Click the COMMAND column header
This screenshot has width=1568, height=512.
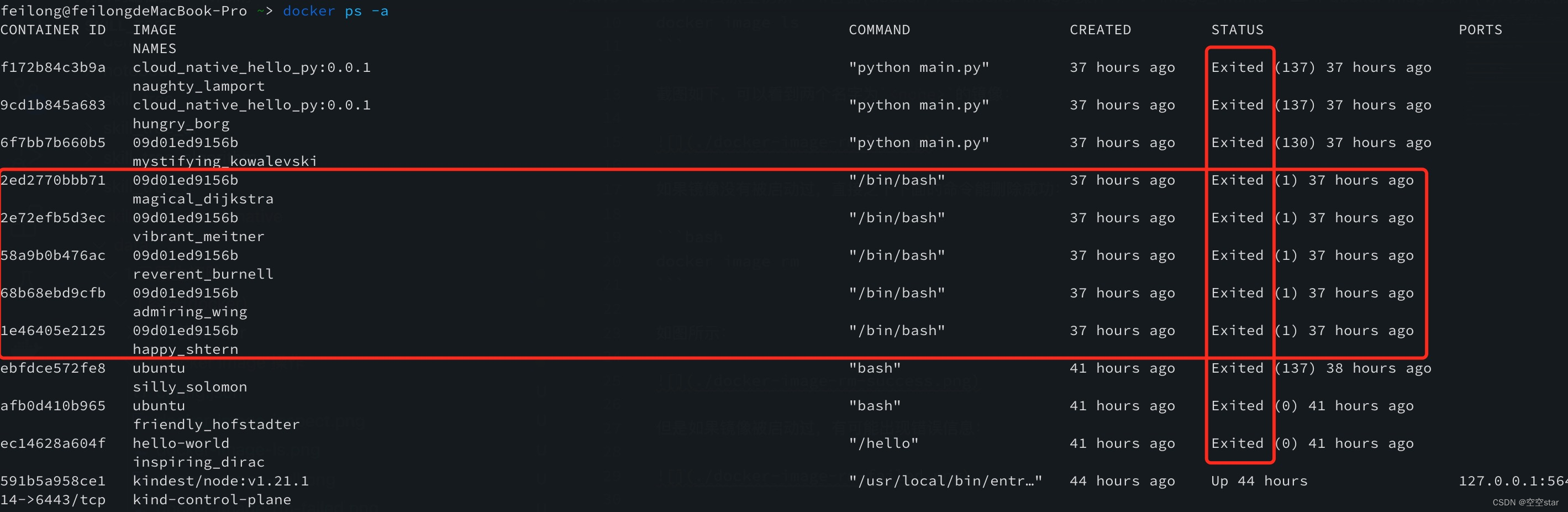point(879,30)
